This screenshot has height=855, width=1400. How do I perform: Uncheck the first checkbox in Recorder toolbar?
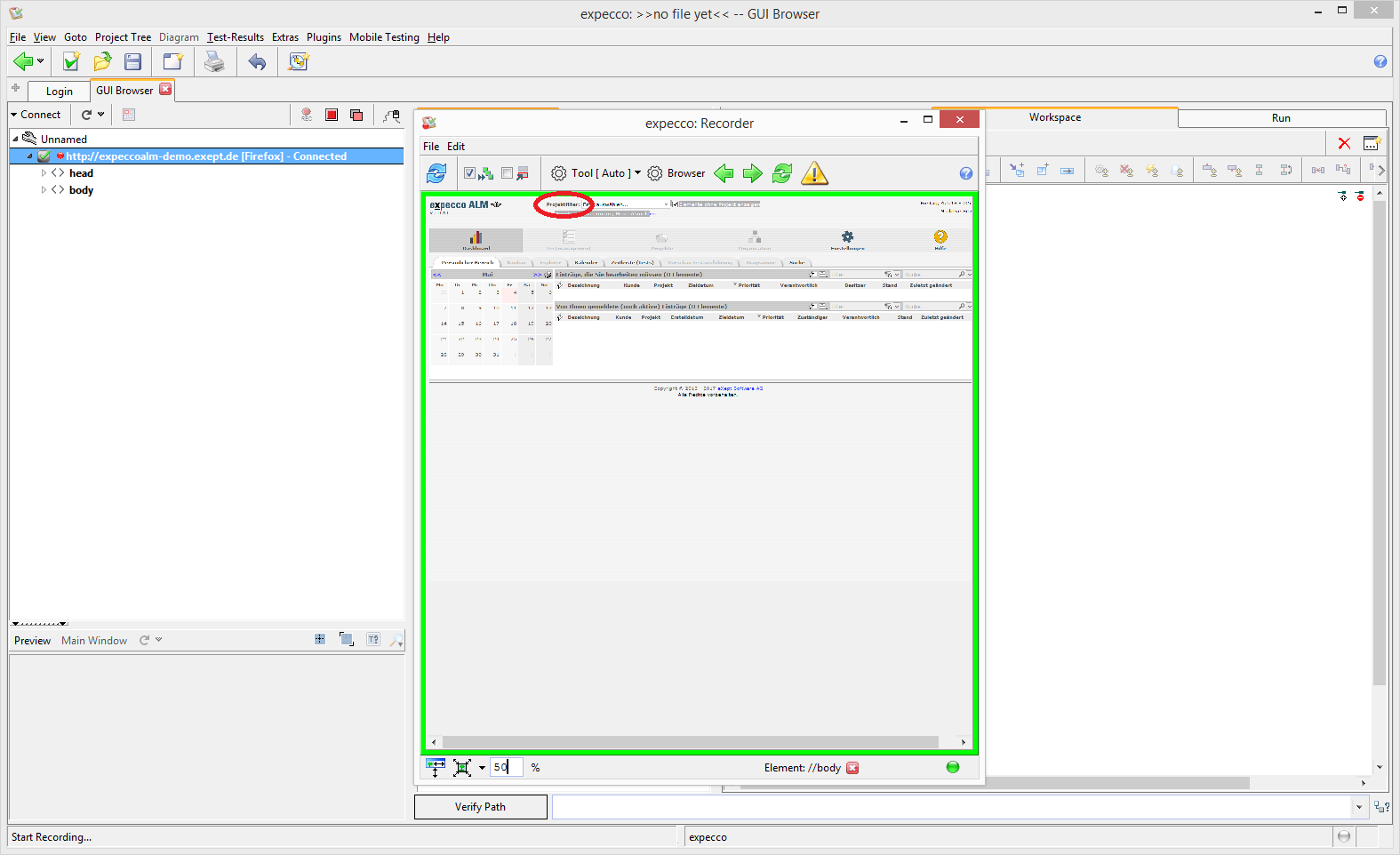point(469,173)
